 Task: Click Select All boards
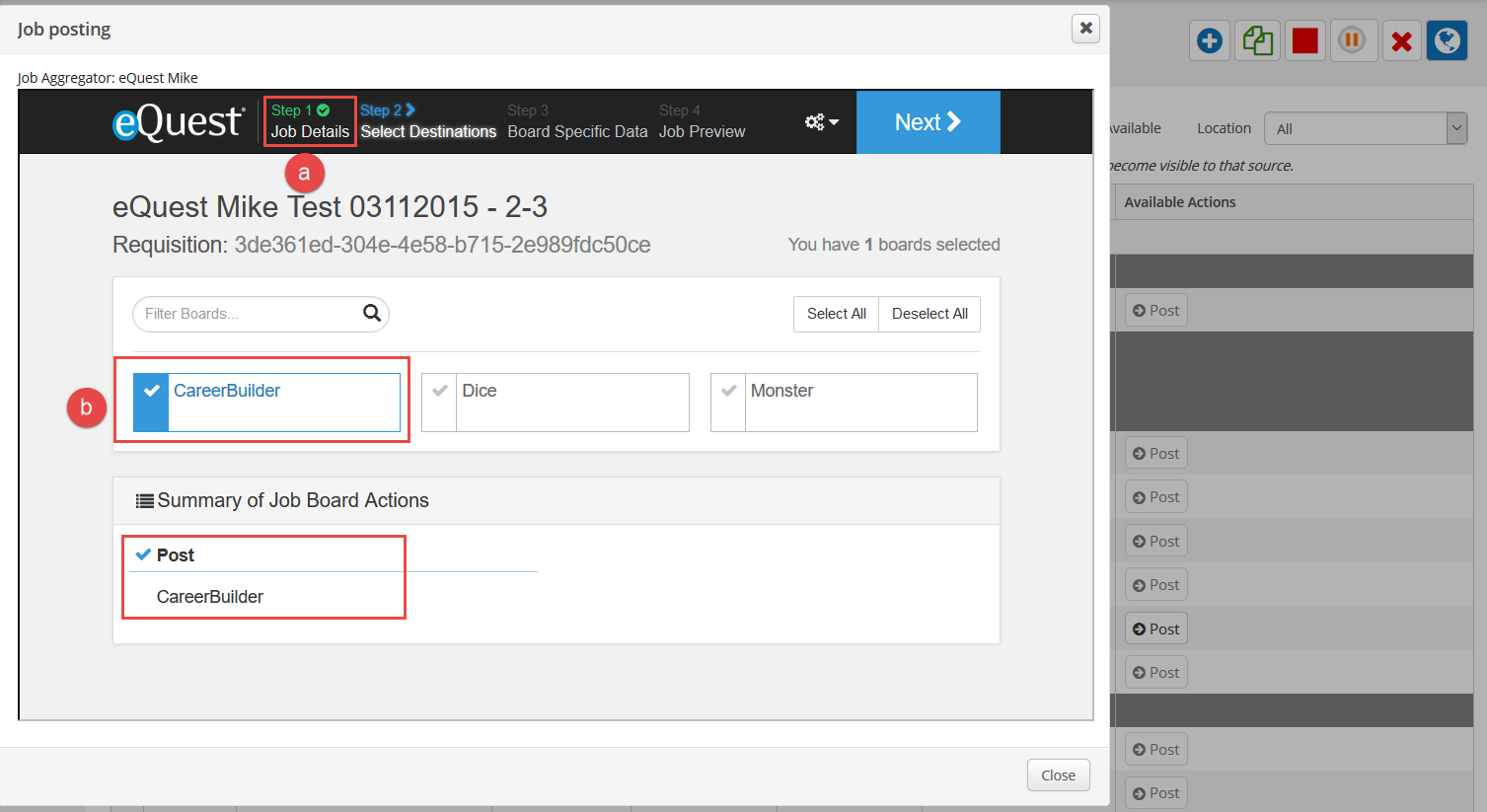click(x=836, y=314)
